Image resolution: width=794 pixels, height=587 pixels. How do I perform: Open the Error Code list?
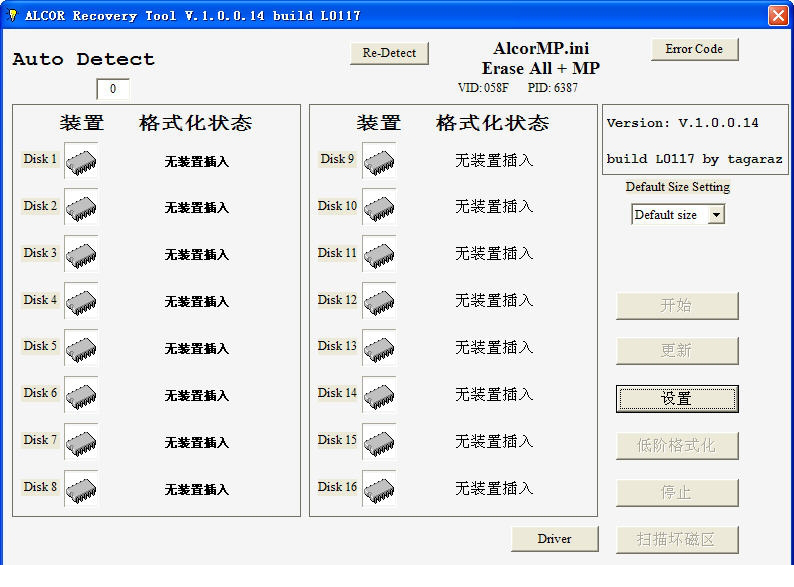[x=694, y=49]
